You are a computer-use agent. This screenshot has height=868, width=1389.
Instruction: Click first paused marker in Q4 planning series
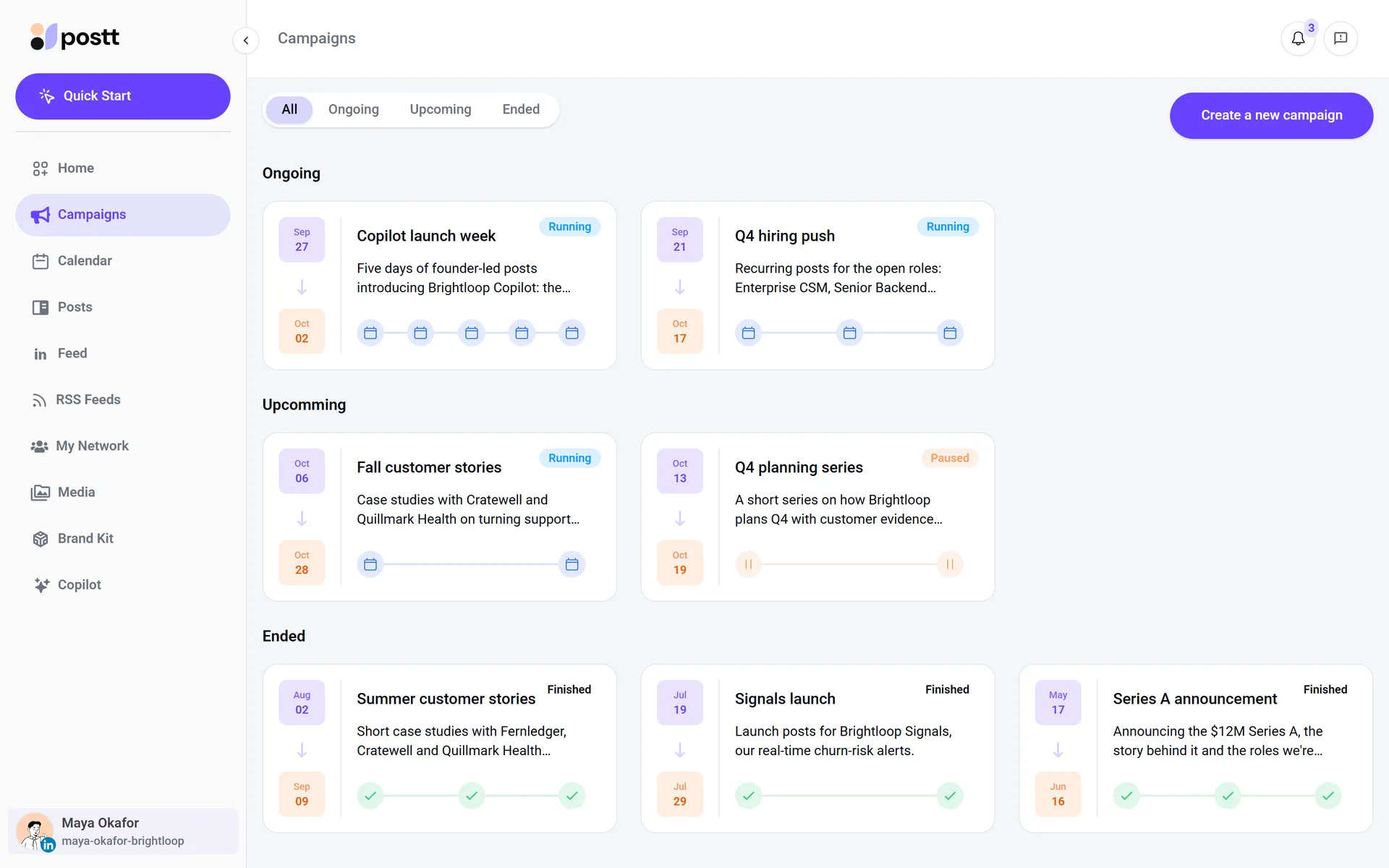pos(749,564)
